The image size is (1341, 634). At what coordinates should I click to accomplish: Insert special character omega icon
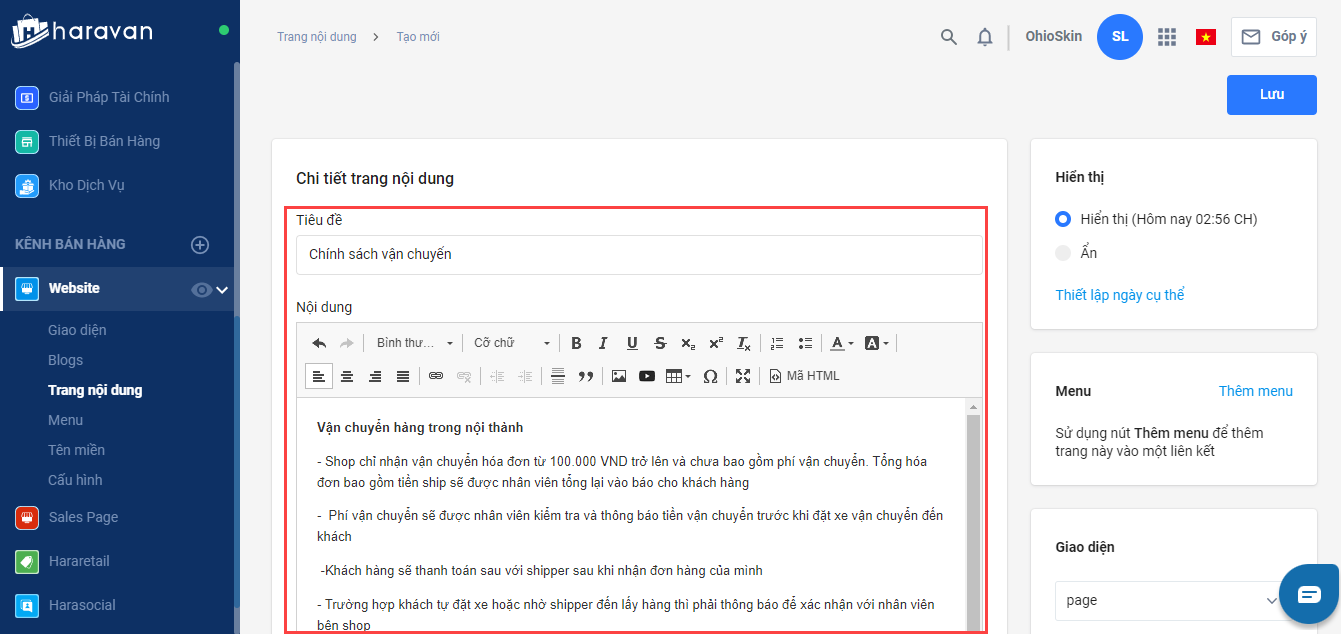(710, 376)
